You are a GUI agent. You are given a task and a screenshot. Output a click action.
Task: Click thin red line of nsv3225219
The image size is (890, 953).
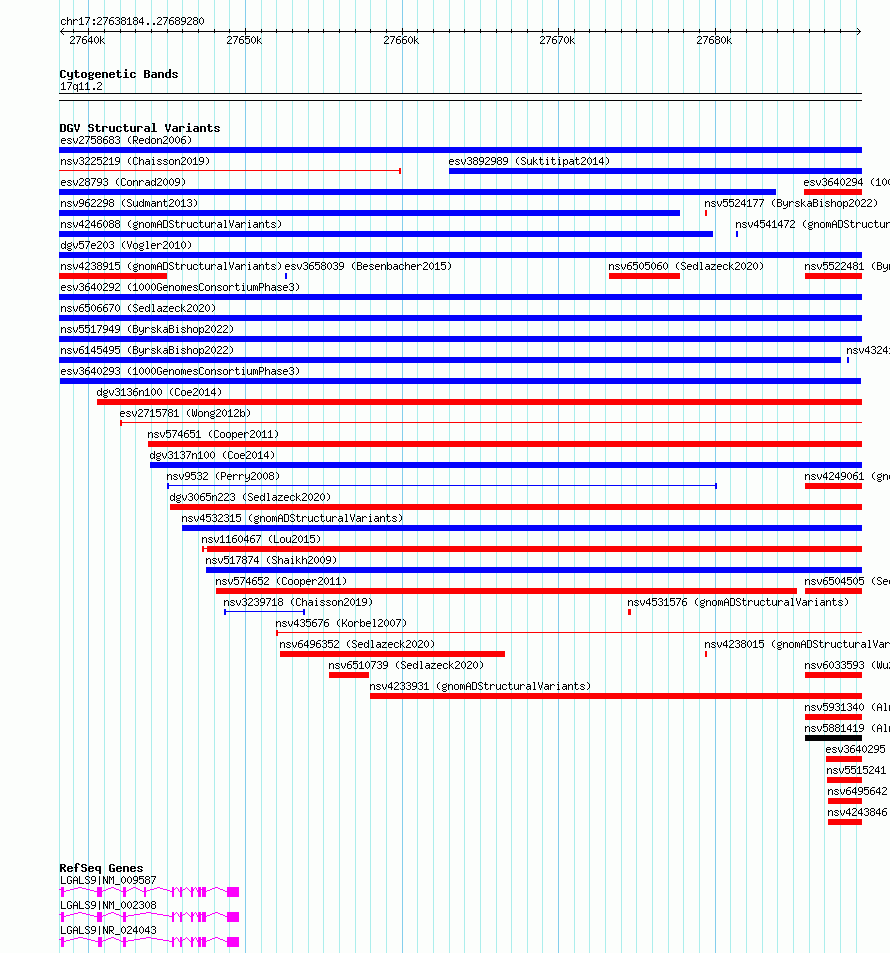pos(230,171)
